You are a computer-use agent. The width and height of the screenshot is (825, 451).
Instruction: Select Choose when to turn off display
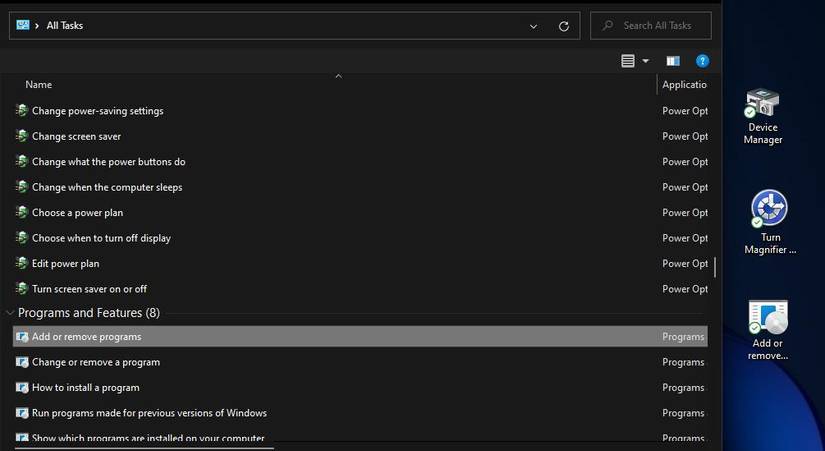(101, 238)
